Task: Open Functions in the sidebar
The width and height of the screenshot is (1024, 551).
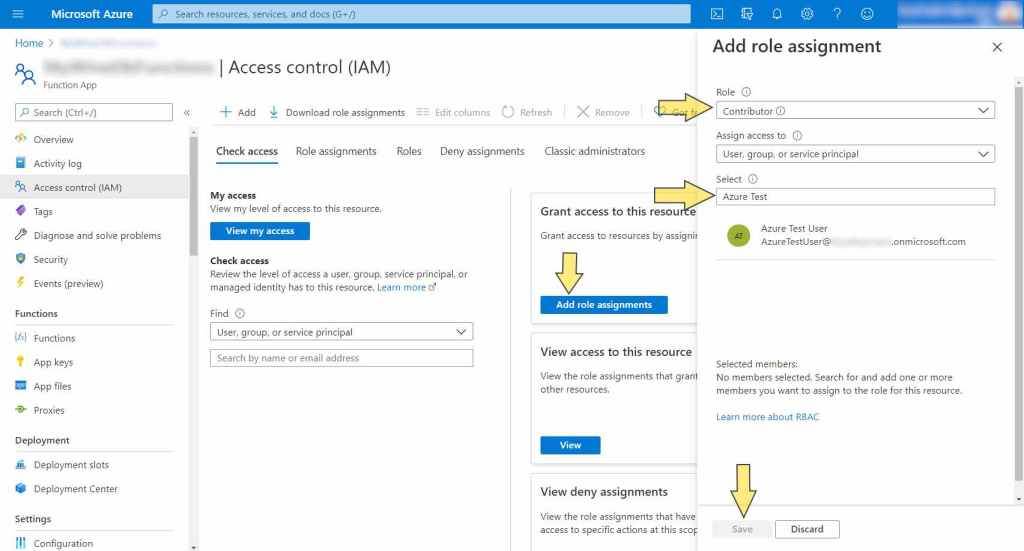Action: pyautogui.click(x=54, y=338)
